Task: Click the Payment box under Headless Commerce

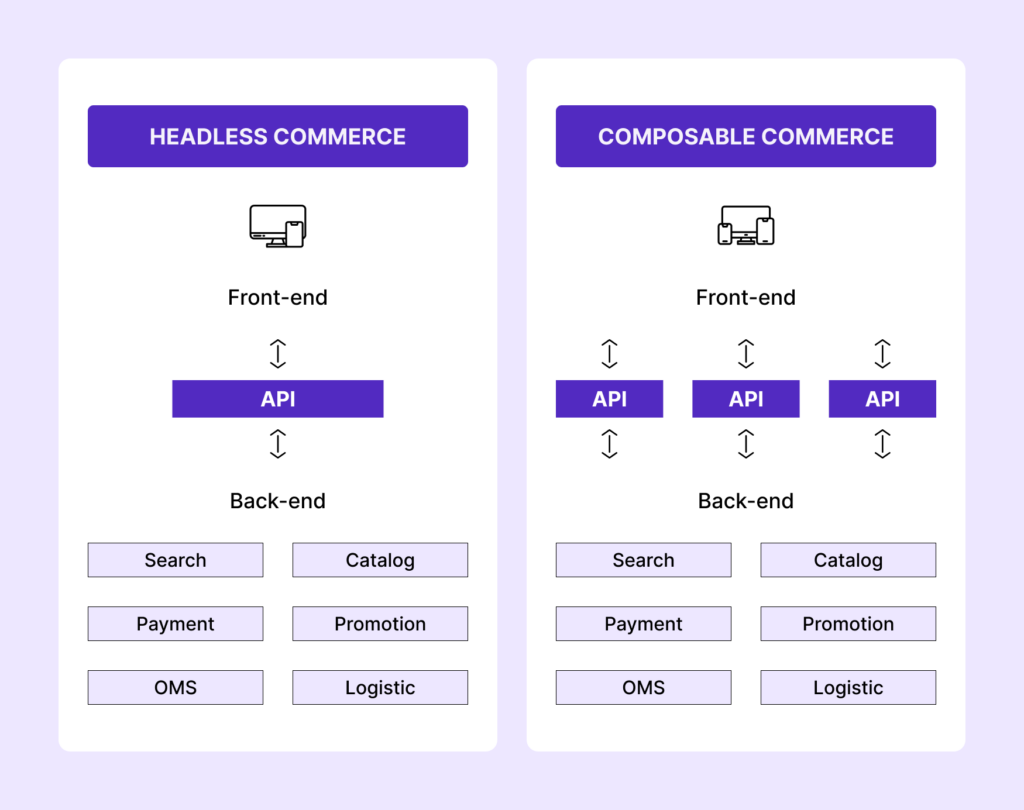Action: [176, 623]
